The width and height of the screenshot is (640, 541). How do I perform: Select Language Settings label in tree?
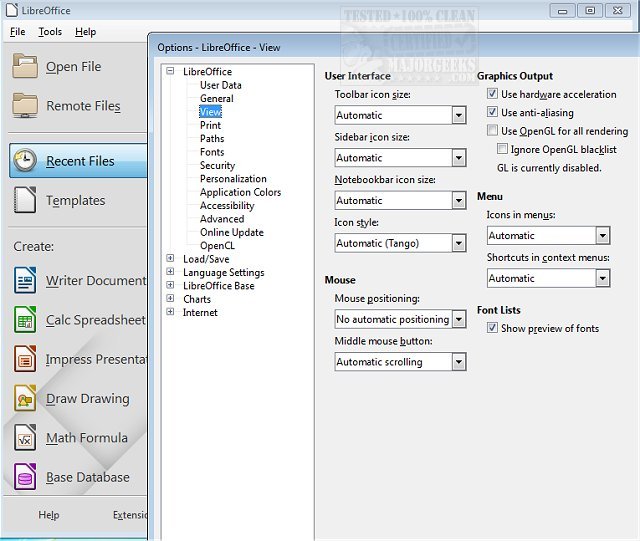pyautogui.click(x=224, y=272)
